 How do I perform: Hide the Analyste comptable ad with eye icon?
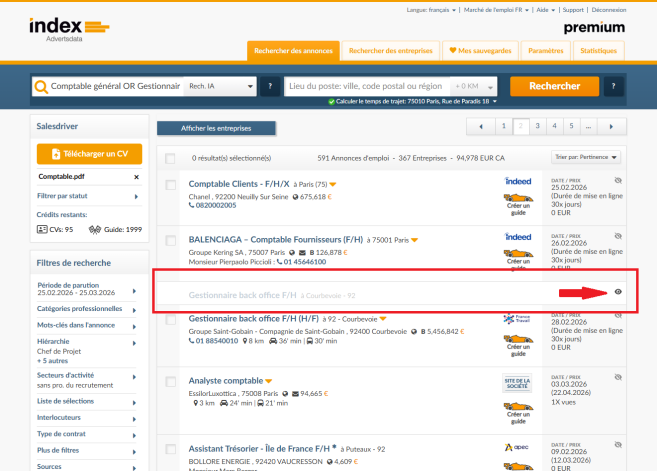point(618,377)
